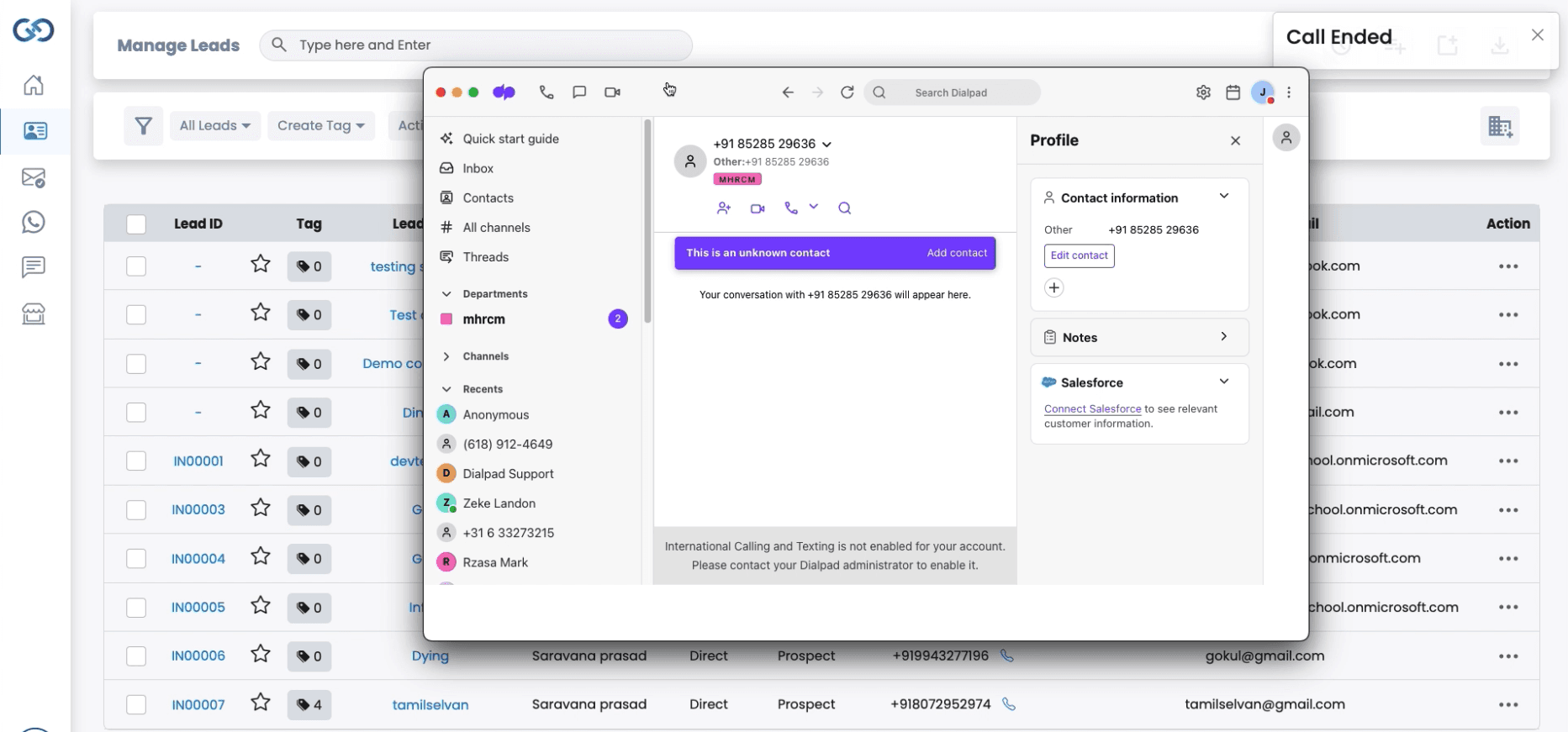Check the box for lead IN00001
The width and height of the screenshot is (1568, 732).
(x=136, y=461)
